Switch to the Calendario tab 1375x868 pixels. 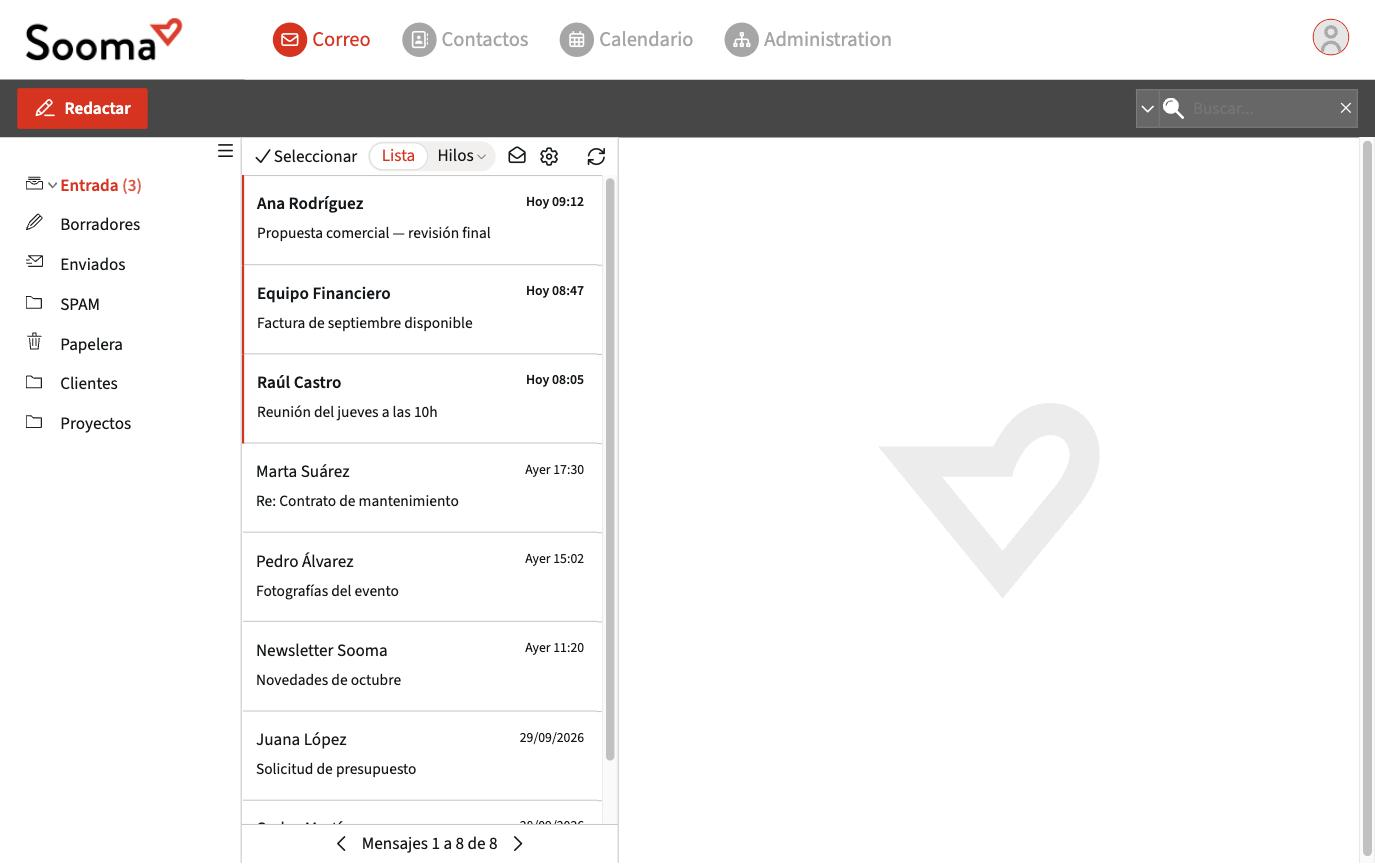626,39
